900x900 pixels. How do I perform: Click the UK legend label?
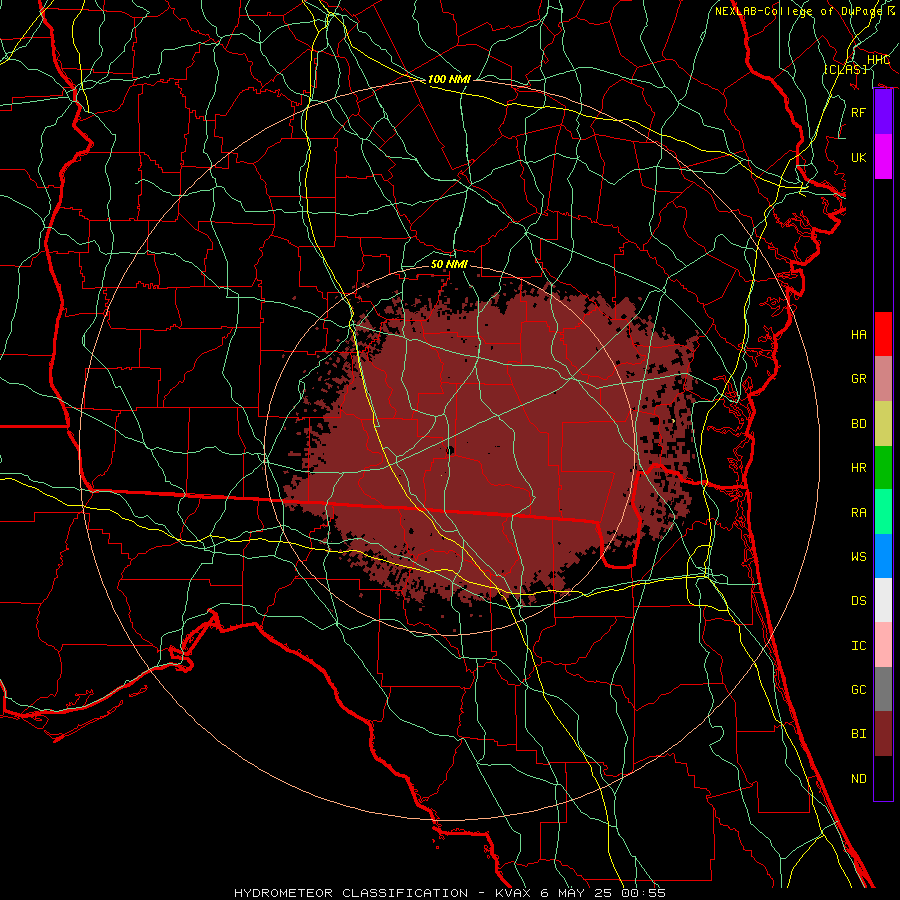[x=859, y=157]
